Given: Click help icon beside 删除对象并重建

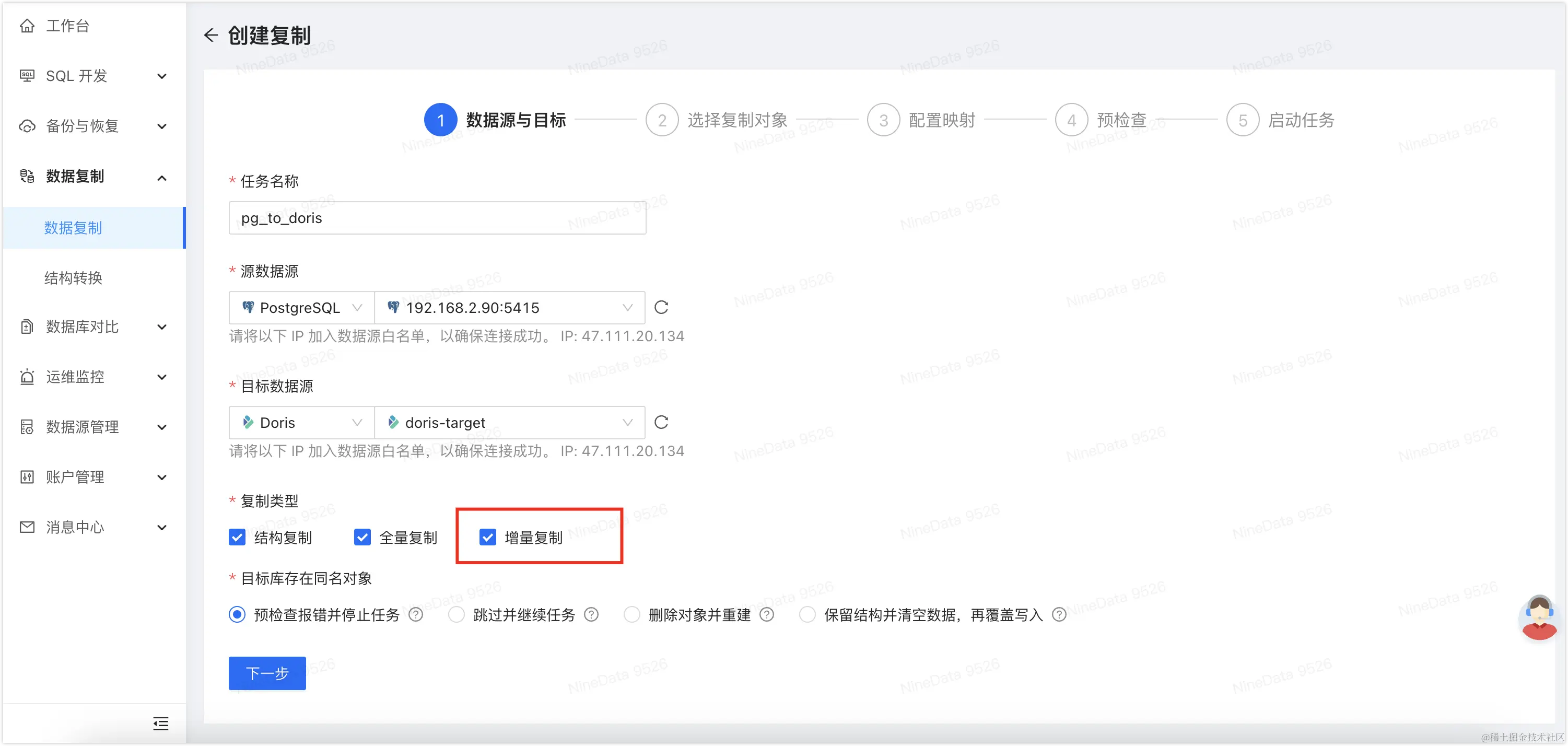Looking at the screenshot, I should [x=767, y=615].
